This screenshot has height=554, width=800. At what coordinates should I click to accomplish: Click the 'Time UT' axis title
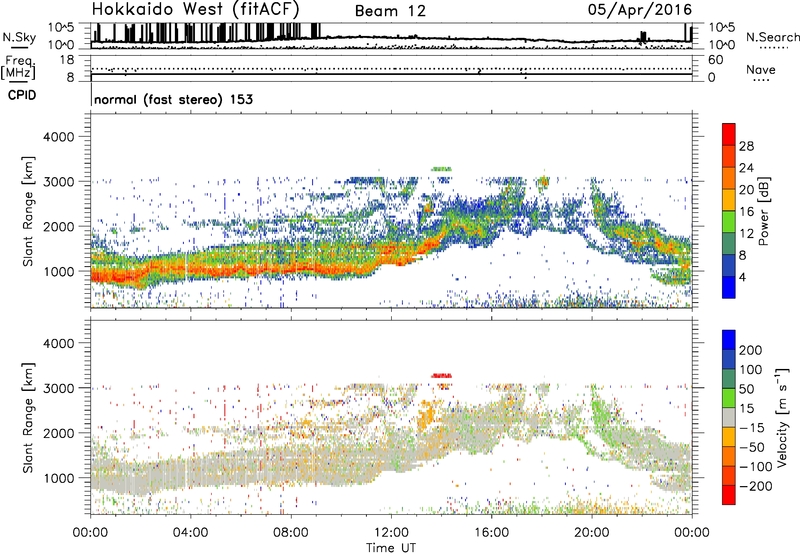pos(391,548)
